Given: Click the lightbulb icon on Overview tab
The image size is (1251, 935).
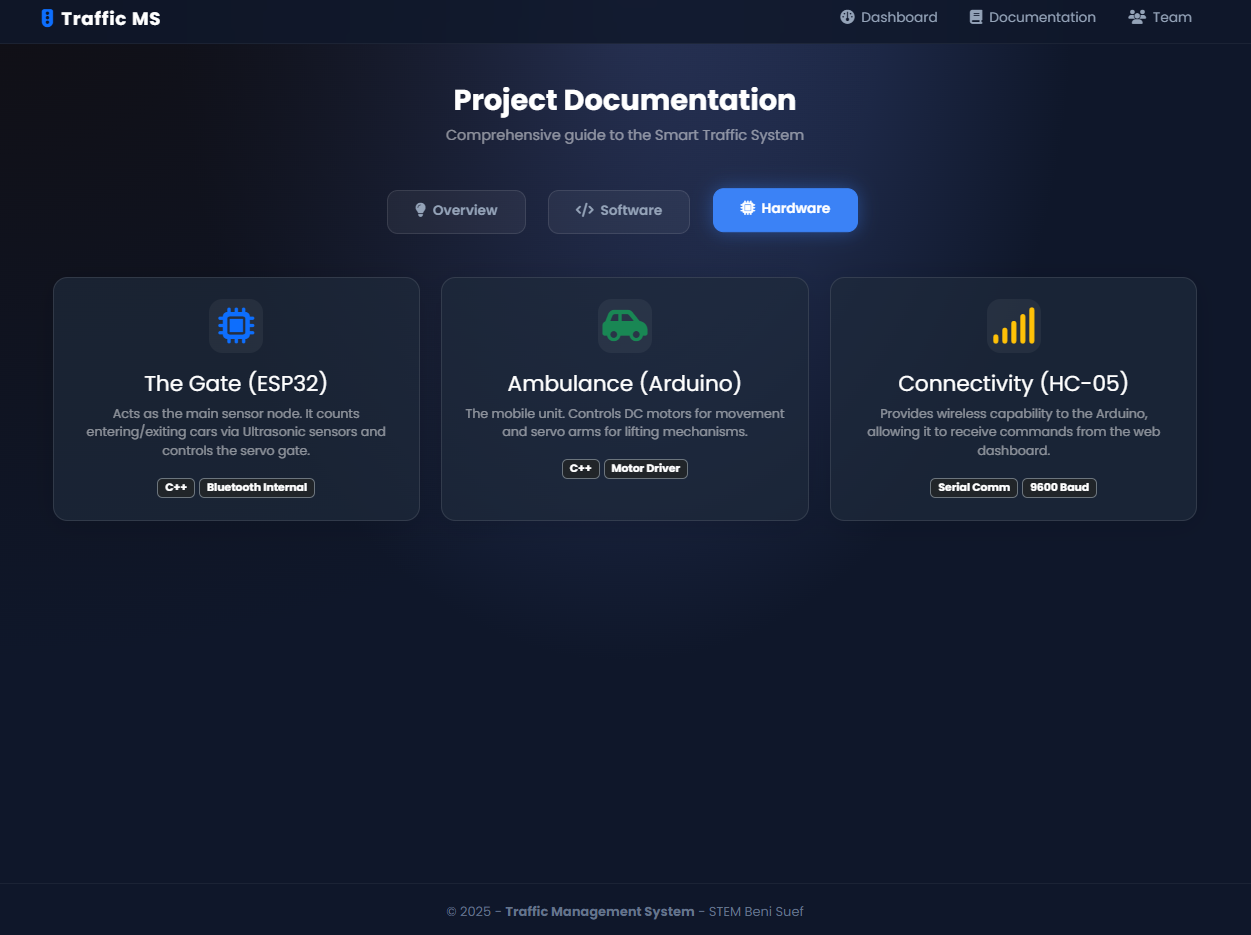Looking at the screenshot, I should coord(420,210).
